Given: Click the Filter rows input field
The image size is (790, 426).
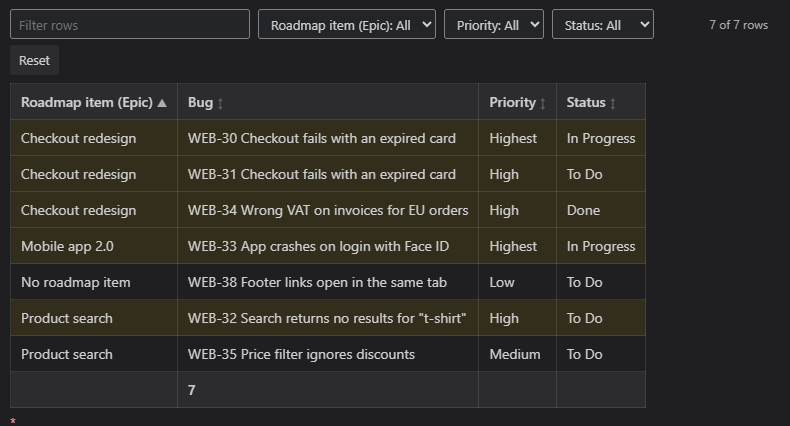Looking at the screenshot, I should 129,24.
